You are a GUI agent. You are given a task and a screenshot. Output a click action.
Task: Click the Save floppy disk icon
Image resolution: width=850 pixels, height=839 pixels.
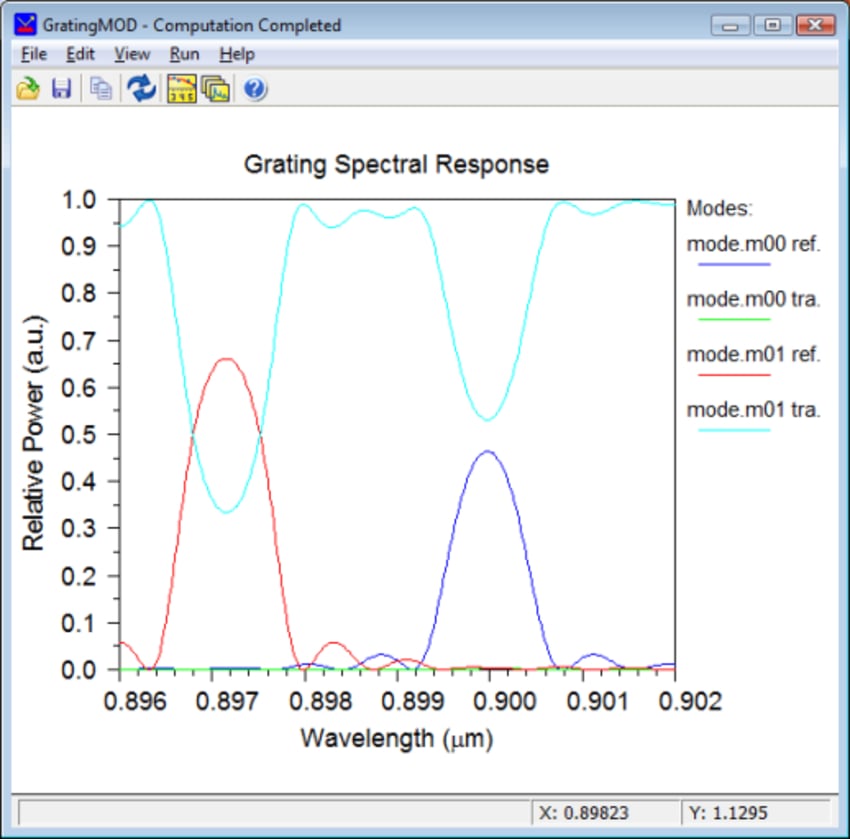coord(61,89)
